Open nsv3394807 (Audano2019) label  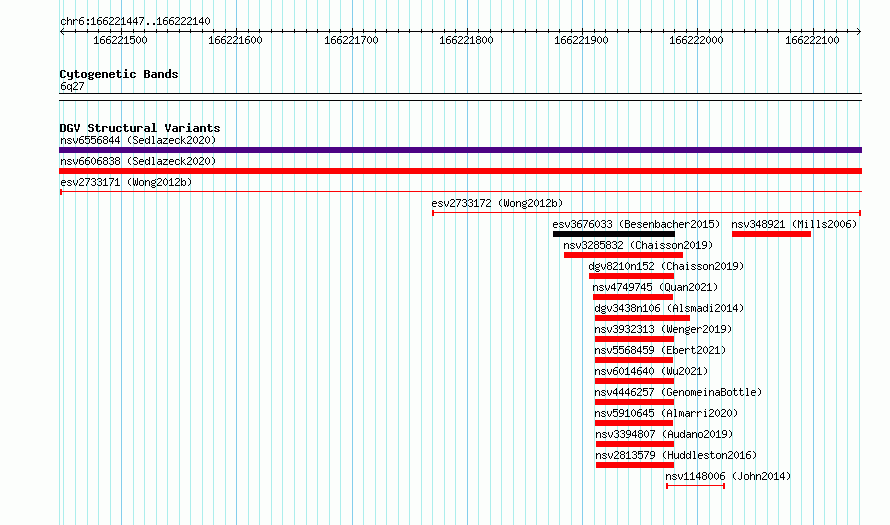tap(664, 434)
